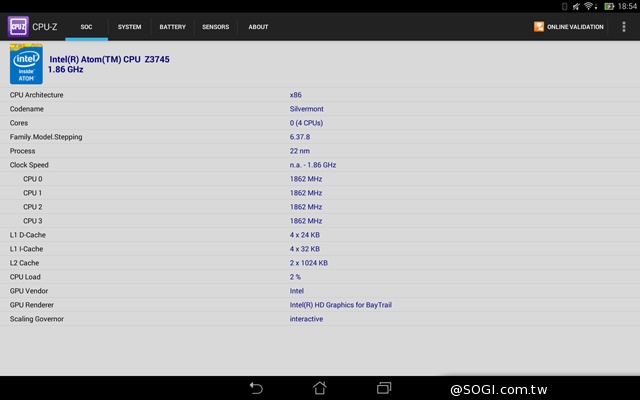
Task: Tap Intel(R) HD Graphics for BayTrail value
Action: (341, 305)
